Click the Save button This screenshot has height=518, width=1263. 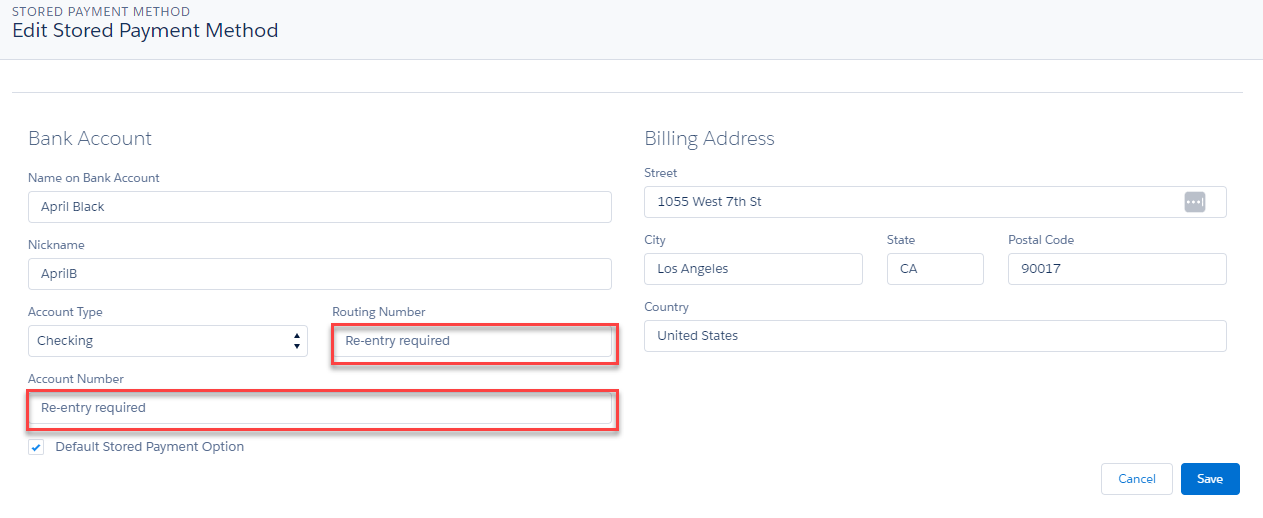[1209, 479]
